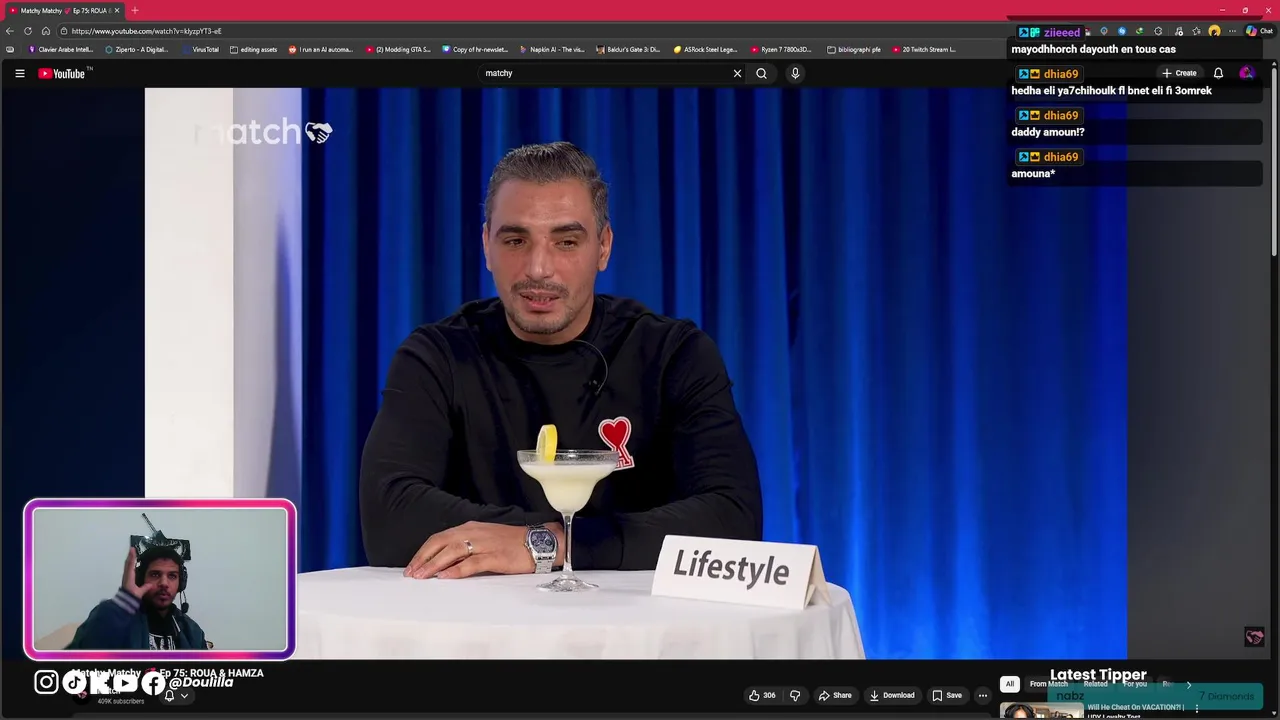Image resolution: width=1280 pixels, height=720 pixels.
Task: Download this video
Action: point(891,695)
